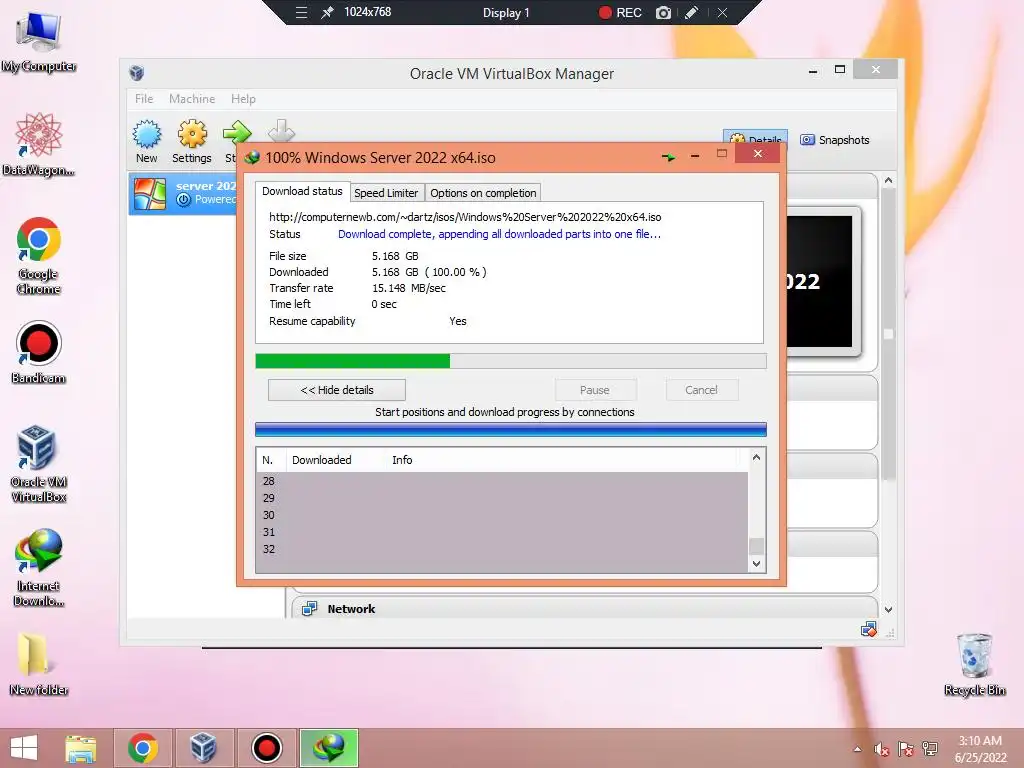Select connection row number 28
Image resolution: width=1024 pixels, height=768 pixels.
502,481
